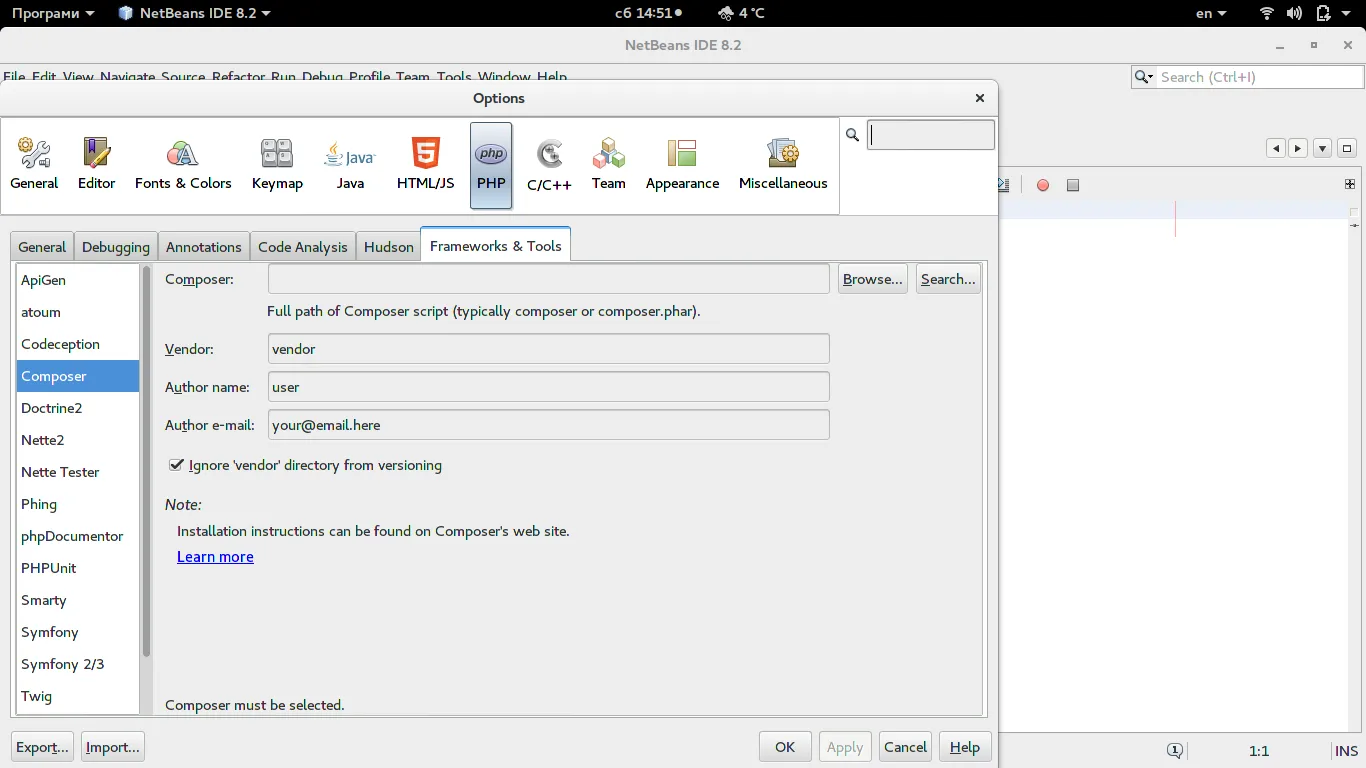The image size is (1366, 768).
Task: Select phpDocumentor in the frameworks list
Action: click(x=78, y=536)
